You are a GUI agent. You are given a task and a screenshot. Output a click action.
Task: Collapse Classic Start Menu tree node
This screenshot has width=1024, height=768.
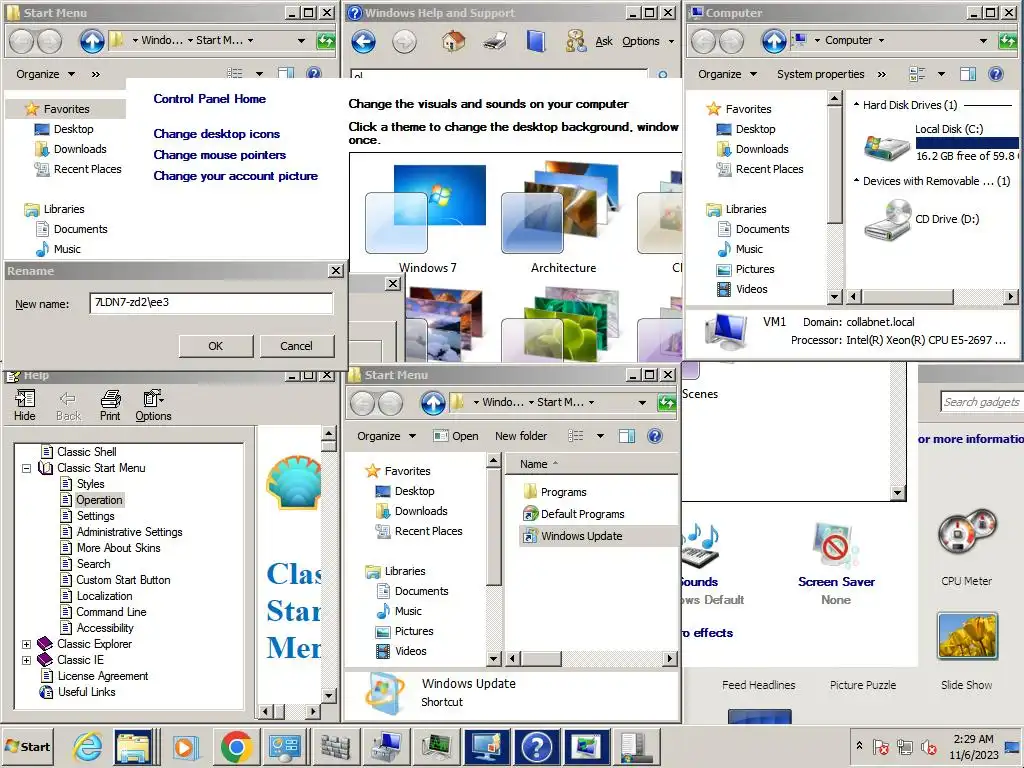pos(27,468)
